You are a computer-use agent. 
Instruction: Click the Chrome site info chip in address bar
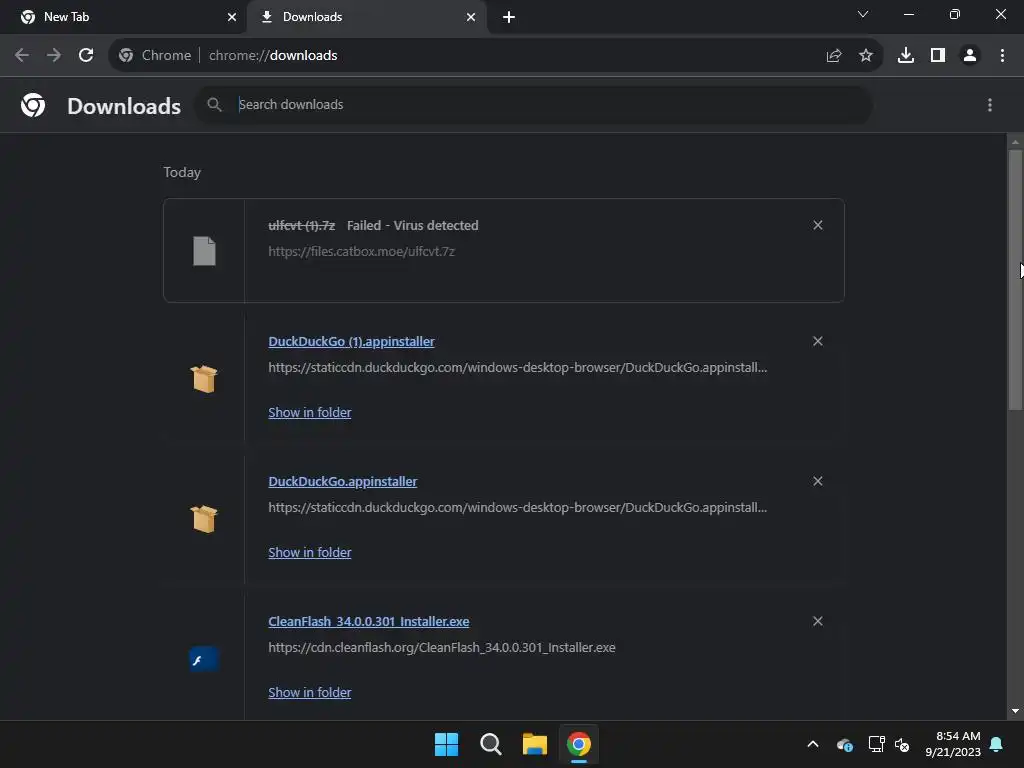pyautogui.click(x=155, y=56)
